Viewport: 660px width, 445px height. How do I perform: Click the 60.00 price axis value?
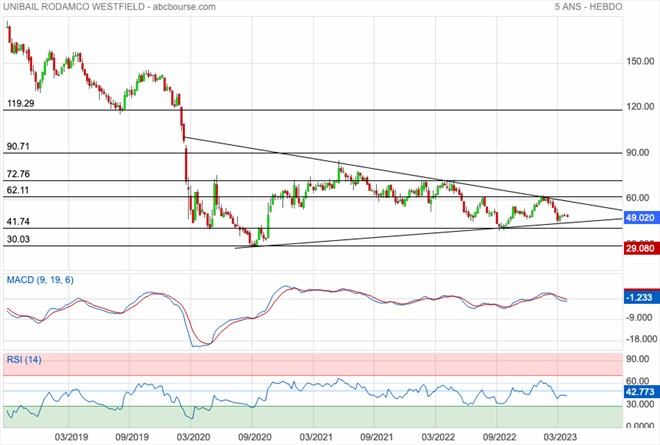click(638, 198)
